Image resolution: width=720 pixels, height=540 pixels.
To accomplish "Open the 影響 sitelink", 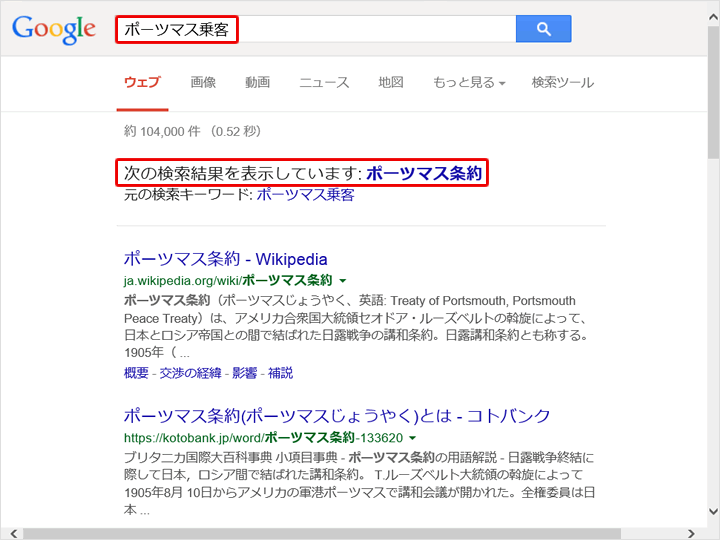I will [x=244, y=373].
